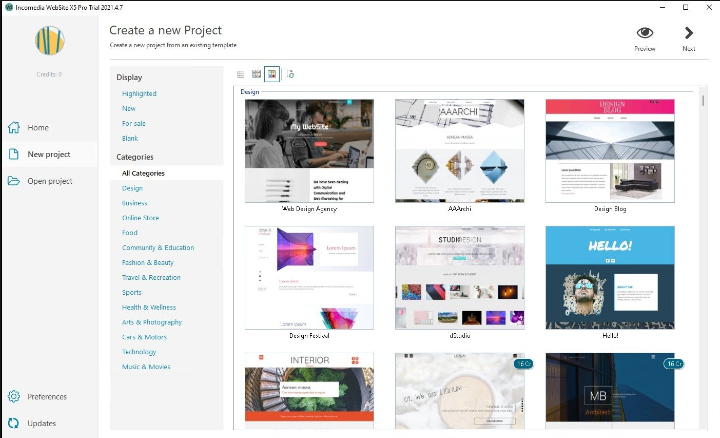Filter by Arts & Photography category
Viewport: 720px width, 438px height.
(x=152, y=322)
